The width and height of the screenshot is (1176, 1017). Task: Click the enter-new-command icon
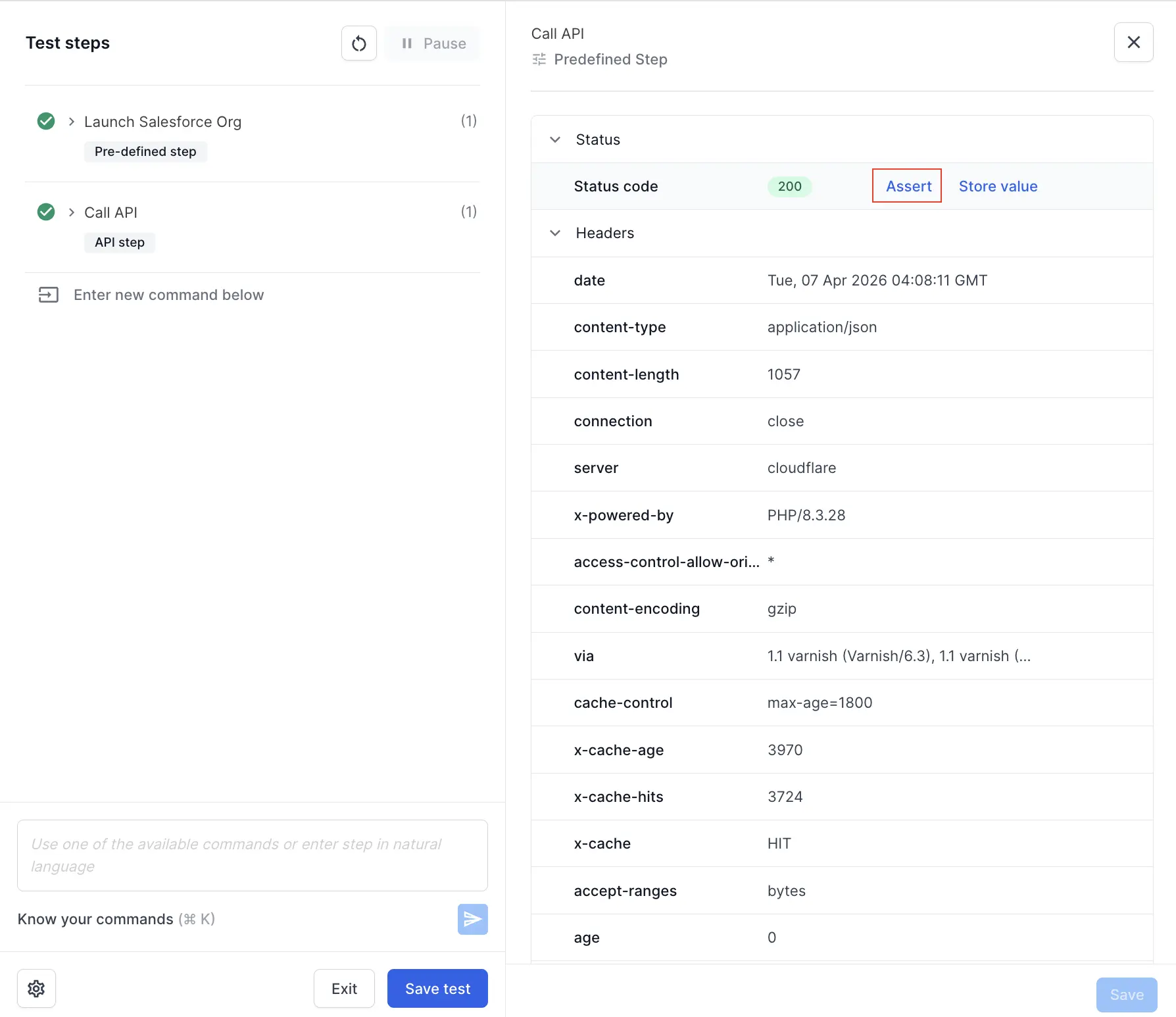[47, 295]
